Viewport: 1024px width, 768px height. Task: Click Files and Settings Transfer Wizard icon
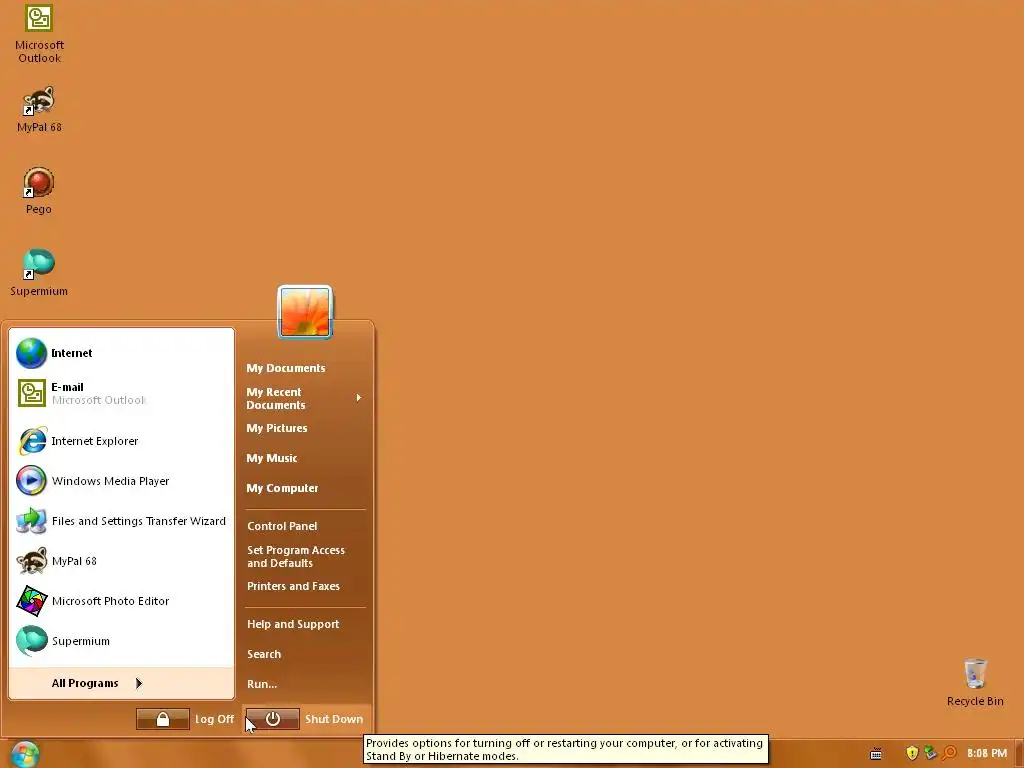tap(31, 521)
